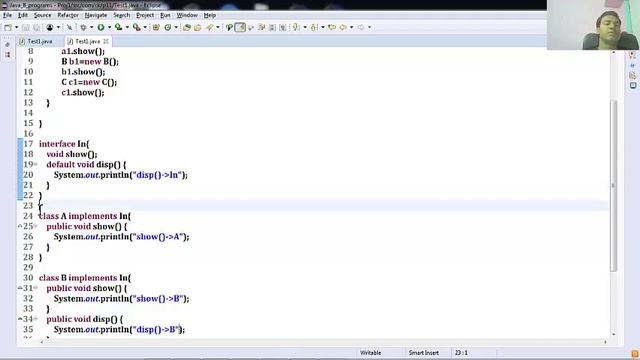Collapse disp() method fold at line 34
The width and height of the screenshot is (640, 360).
coord(36,319)
